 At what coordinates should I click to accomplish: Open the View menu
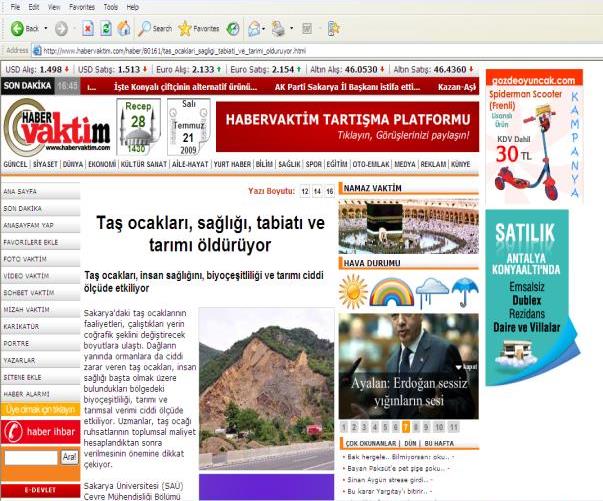[54, 7]
